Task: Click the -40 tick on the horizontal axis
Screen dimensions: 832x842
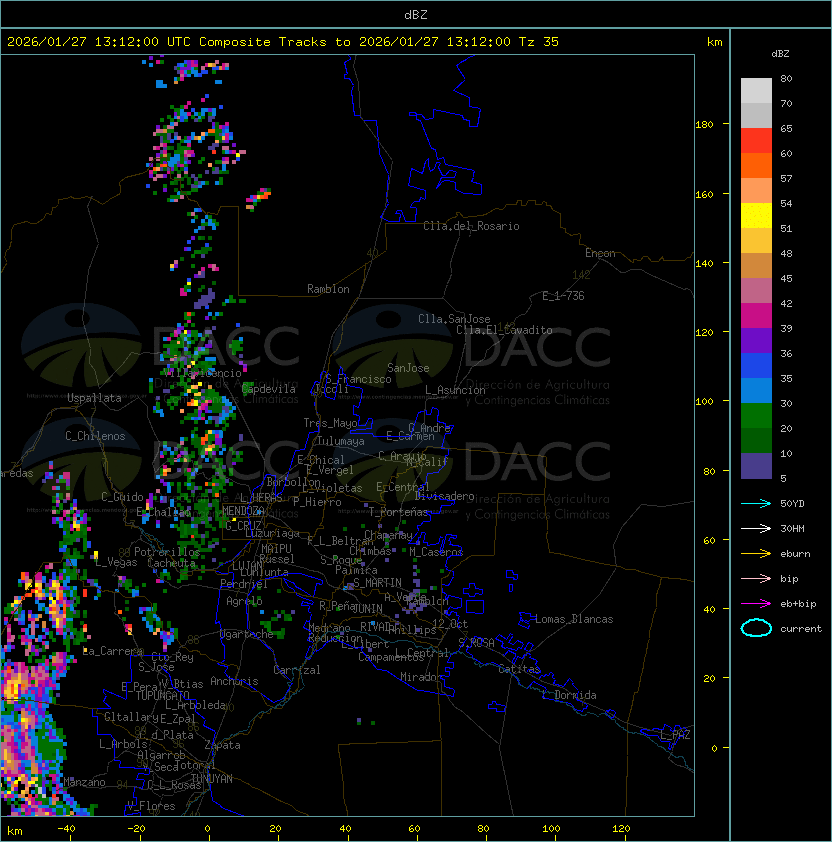Action: 66,829
